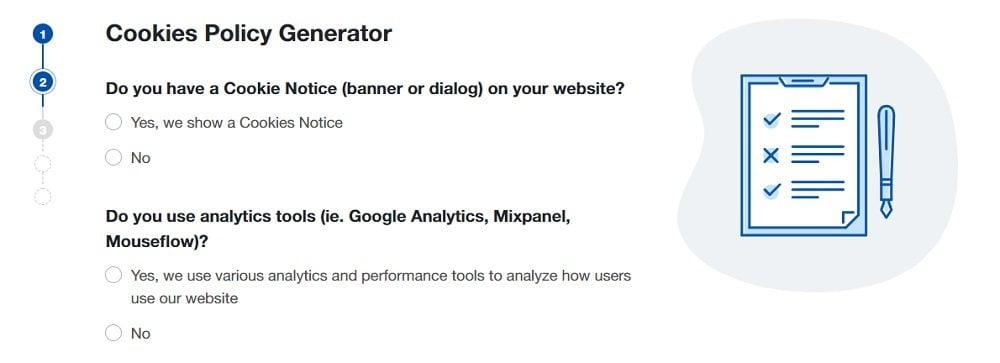Click the X mark on the clipboard
The height and width of the screenshot is (363, 1000).
771,154
